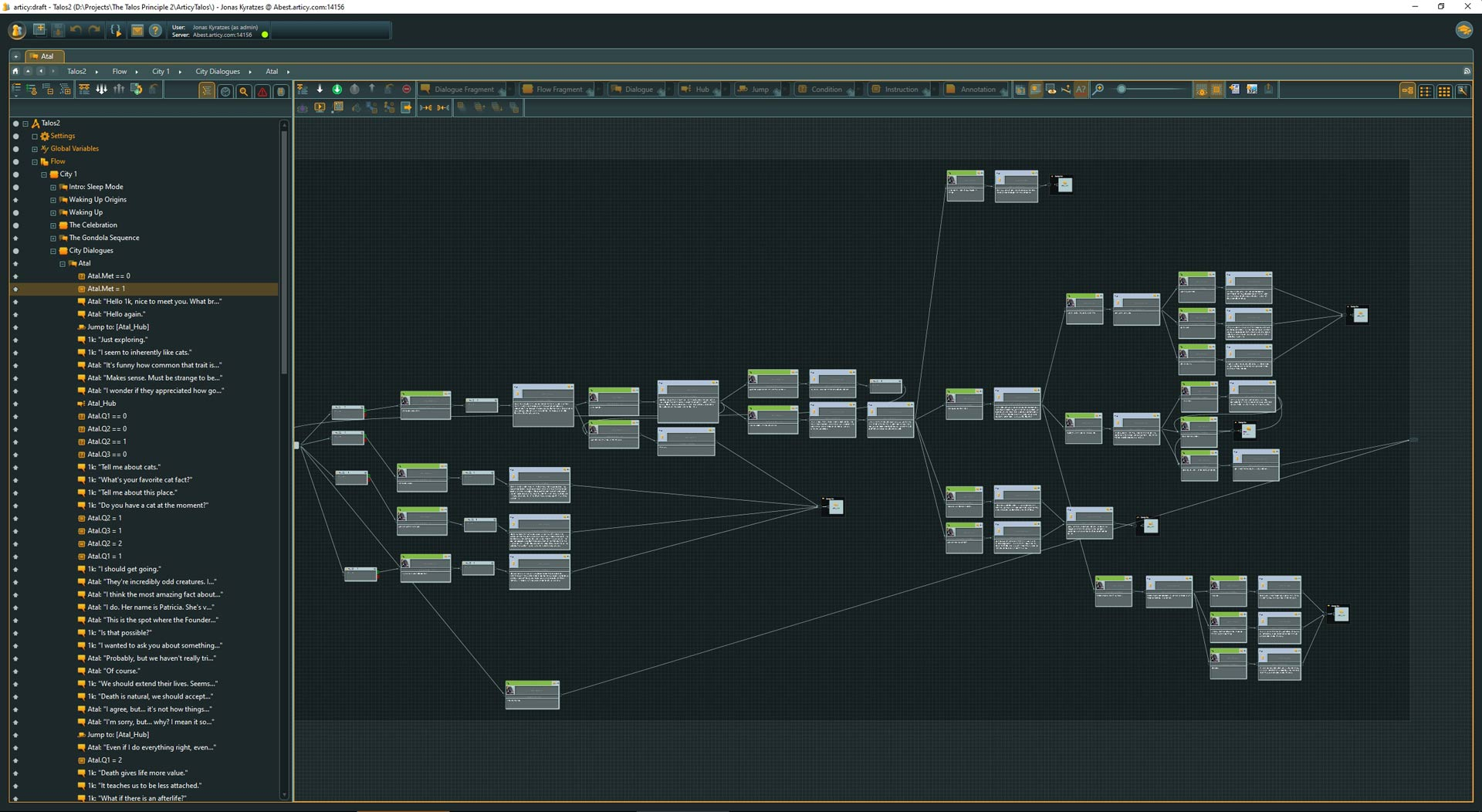The image size is (1482, 812).
Task: Switch to tile grid view icon
Action: (x=1443, y=90)
